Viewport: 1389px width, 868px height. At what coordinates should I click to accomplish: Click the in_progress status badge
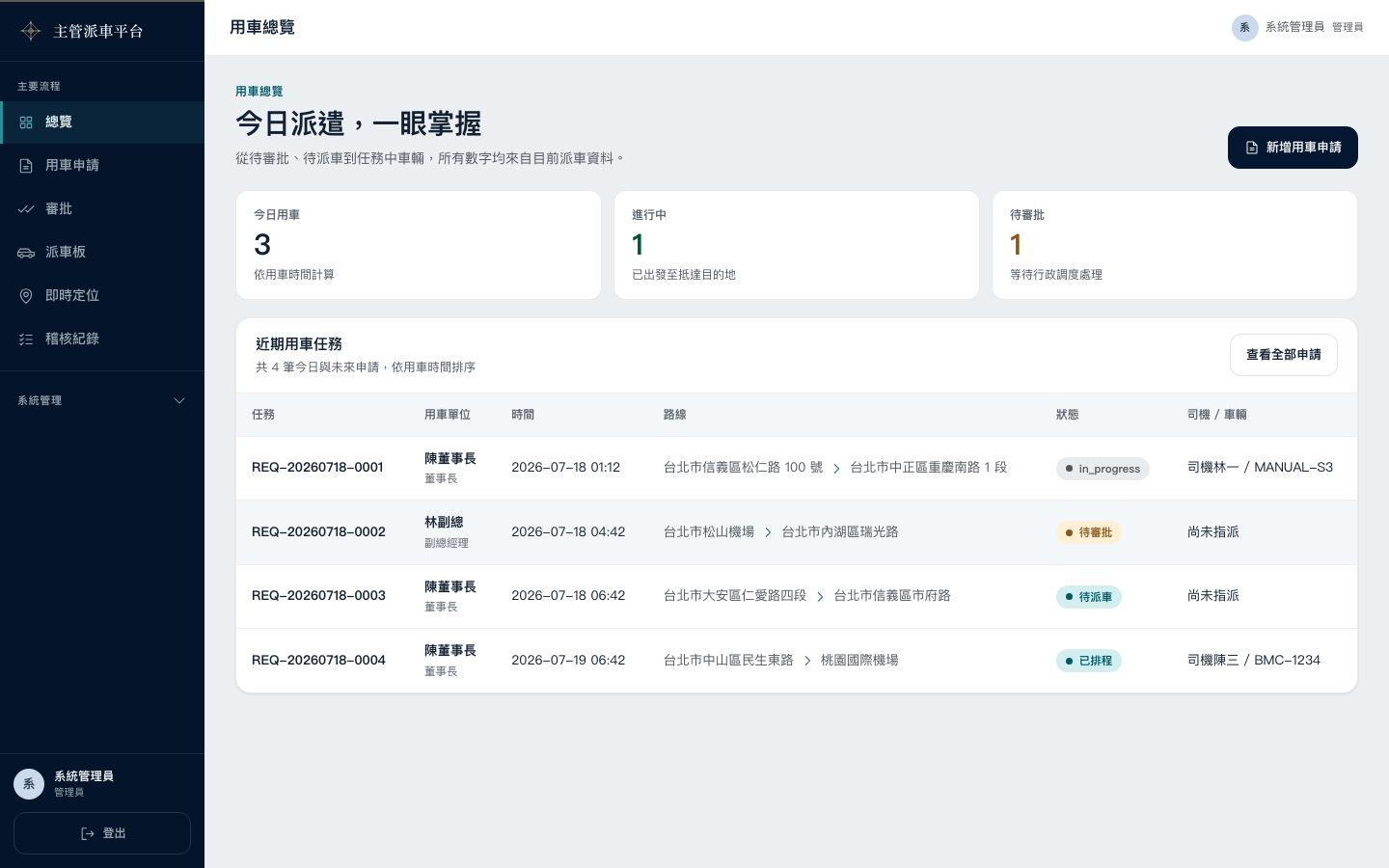[x=1103, y=469]
